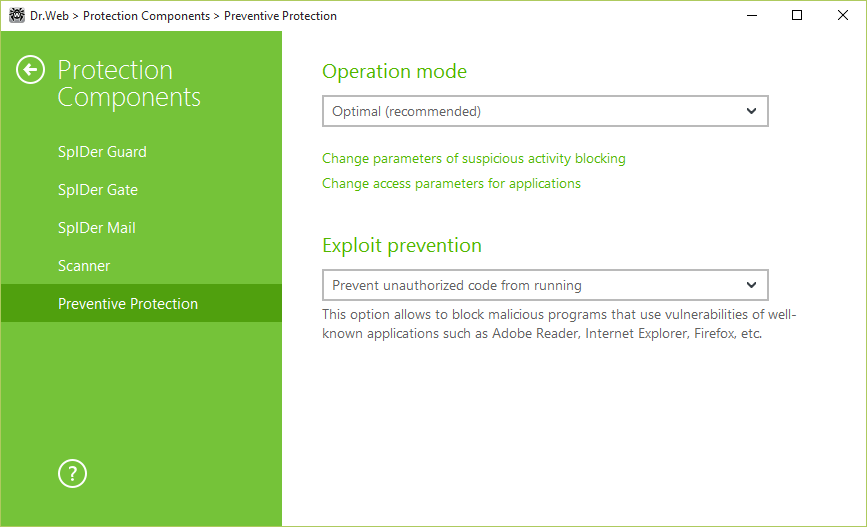
Task: Expand the Operation mode dropdown
Action: click(x=544, y=111)
